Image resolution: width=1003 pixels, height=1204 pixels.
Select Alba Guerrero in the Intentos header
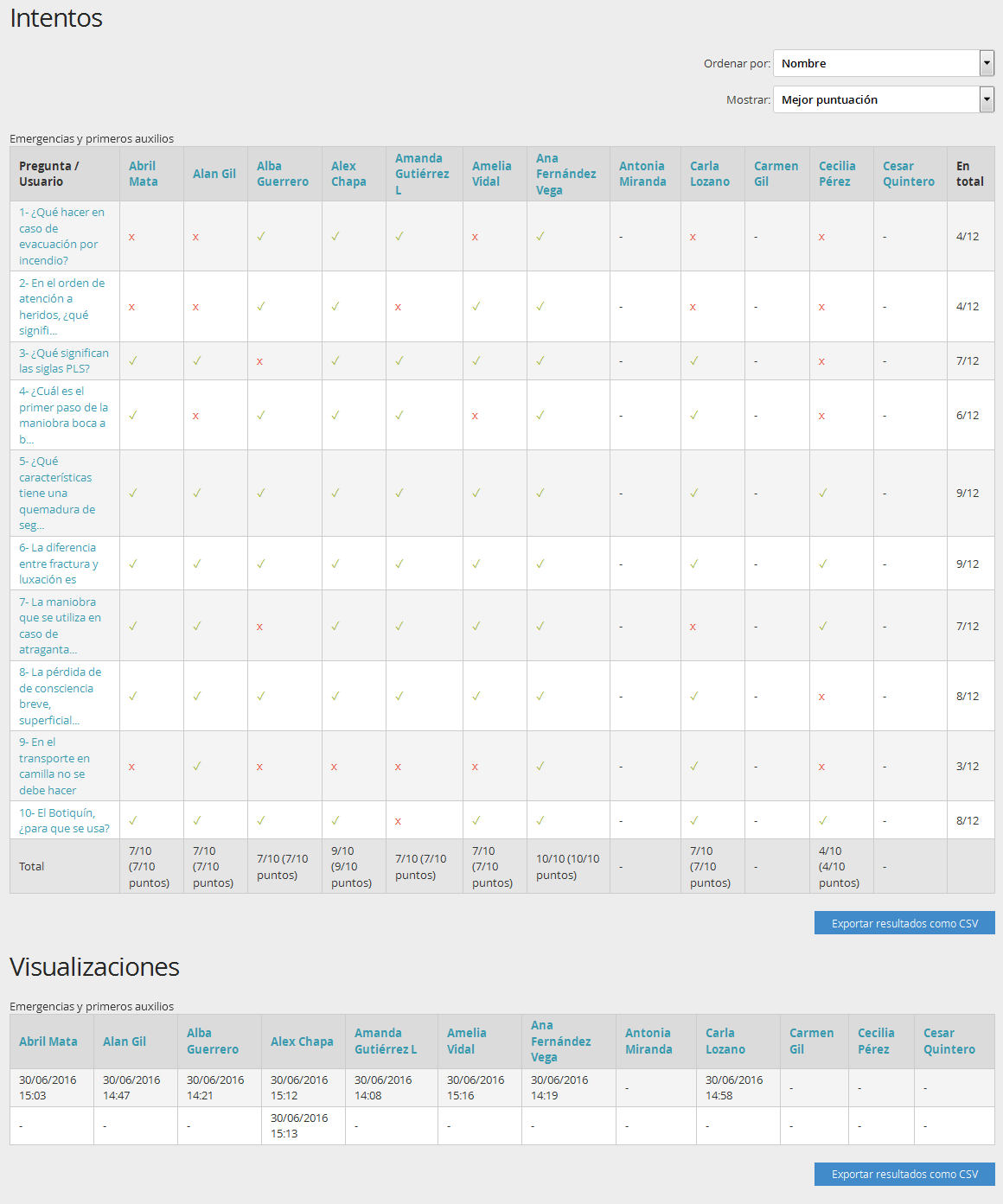click(x=282, y=174)
